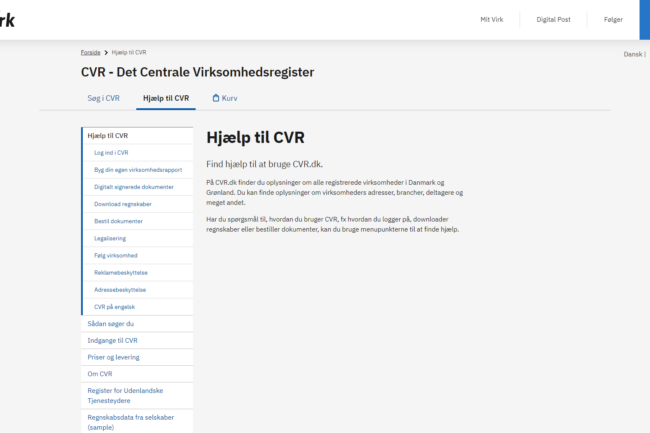
Task: Collapse the Hjælp til CVR sidebar section
Action: pyautogui.click(x=108, y=135)
